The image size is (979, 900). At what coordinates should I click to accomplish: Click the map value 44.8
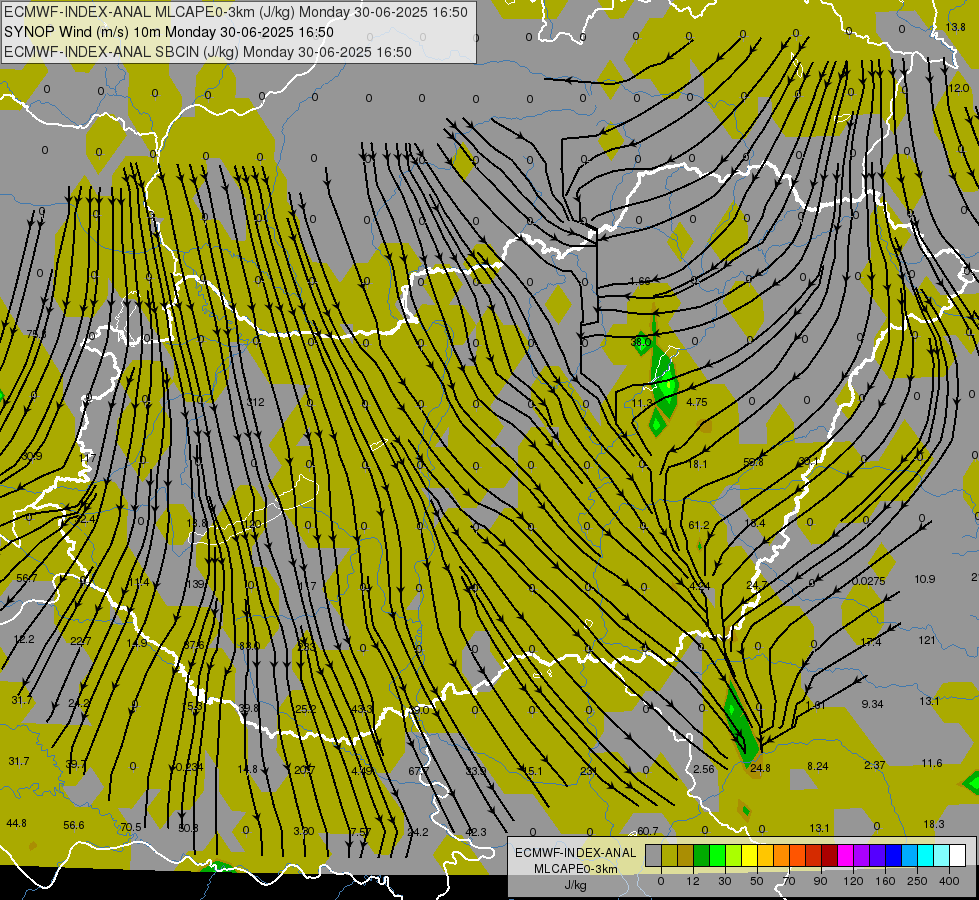16,823
